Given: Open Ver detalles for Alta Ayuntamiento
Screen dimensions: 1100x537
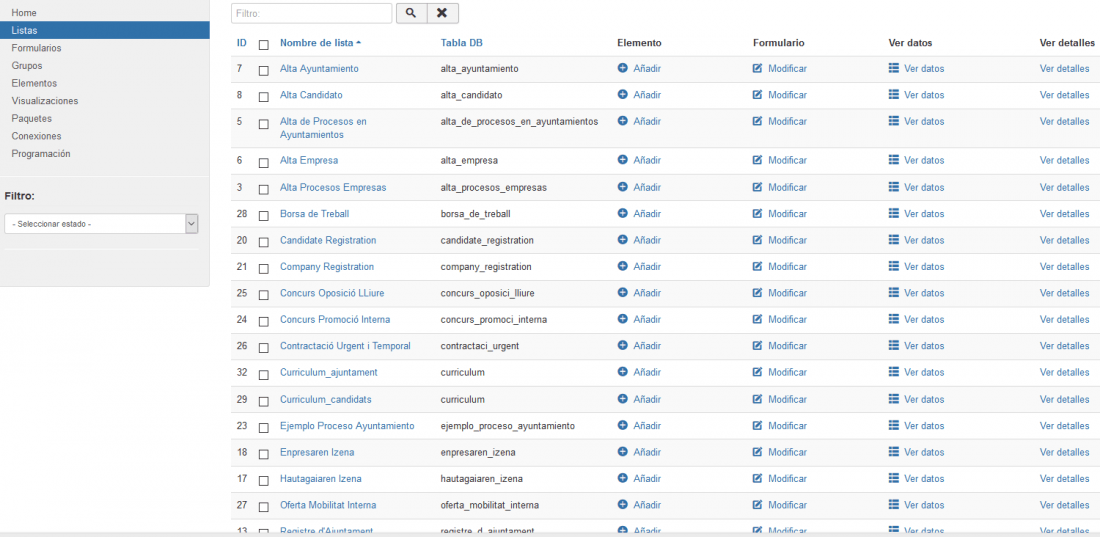Looking at the screenshot, I should 1064,69.
